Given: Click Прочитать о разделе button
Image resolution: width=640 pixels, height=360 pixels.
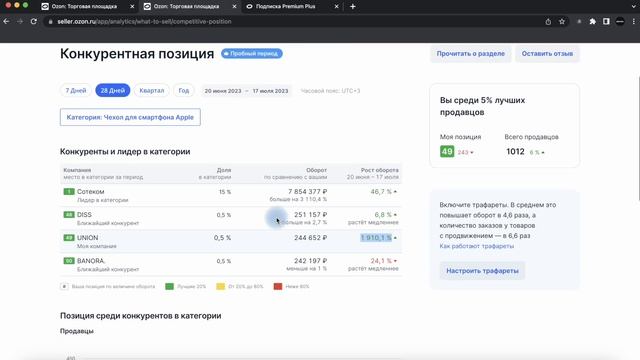Looking at the screenshot, I should tap(471, 53).
